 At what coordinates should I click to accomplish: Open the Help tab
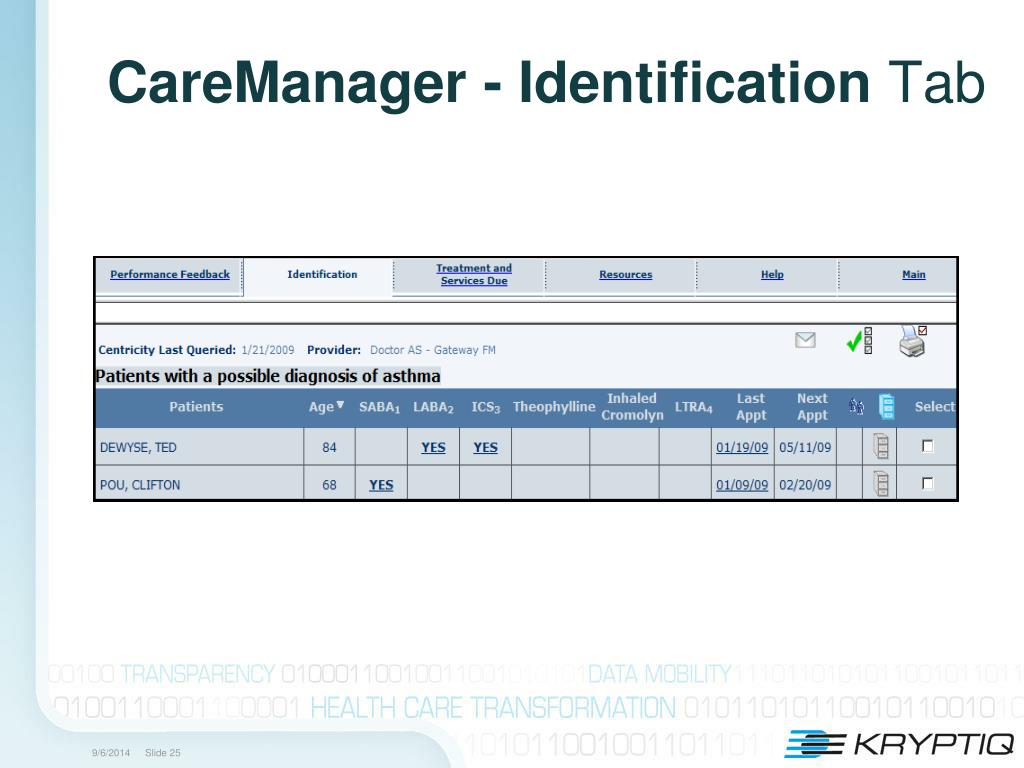pos(772,274)
